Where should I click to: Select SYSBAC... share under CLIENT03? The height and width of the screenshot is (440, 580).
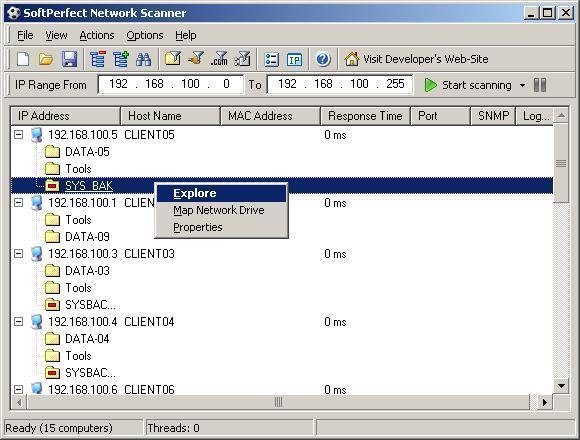click(90, 305)
